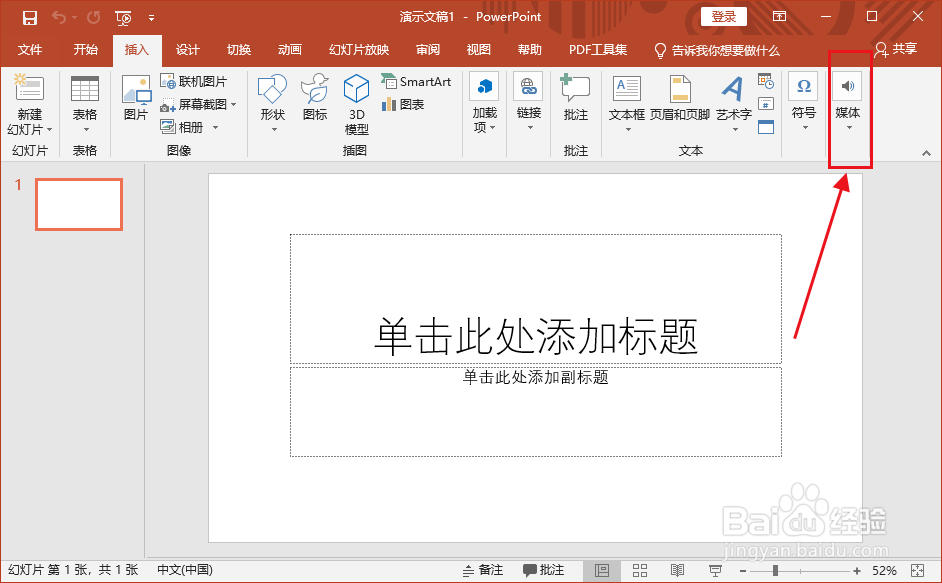Collapse the ribbon with the chevron arrow
The image size is (942, 583).
pyautogui.click(x=925, y=155)
